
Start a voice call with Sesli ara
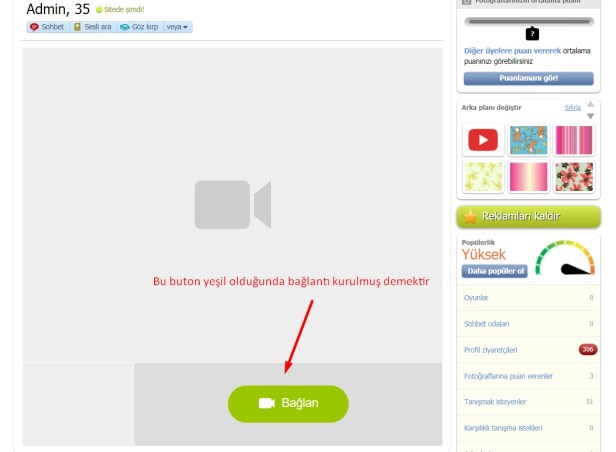(93, 27)
